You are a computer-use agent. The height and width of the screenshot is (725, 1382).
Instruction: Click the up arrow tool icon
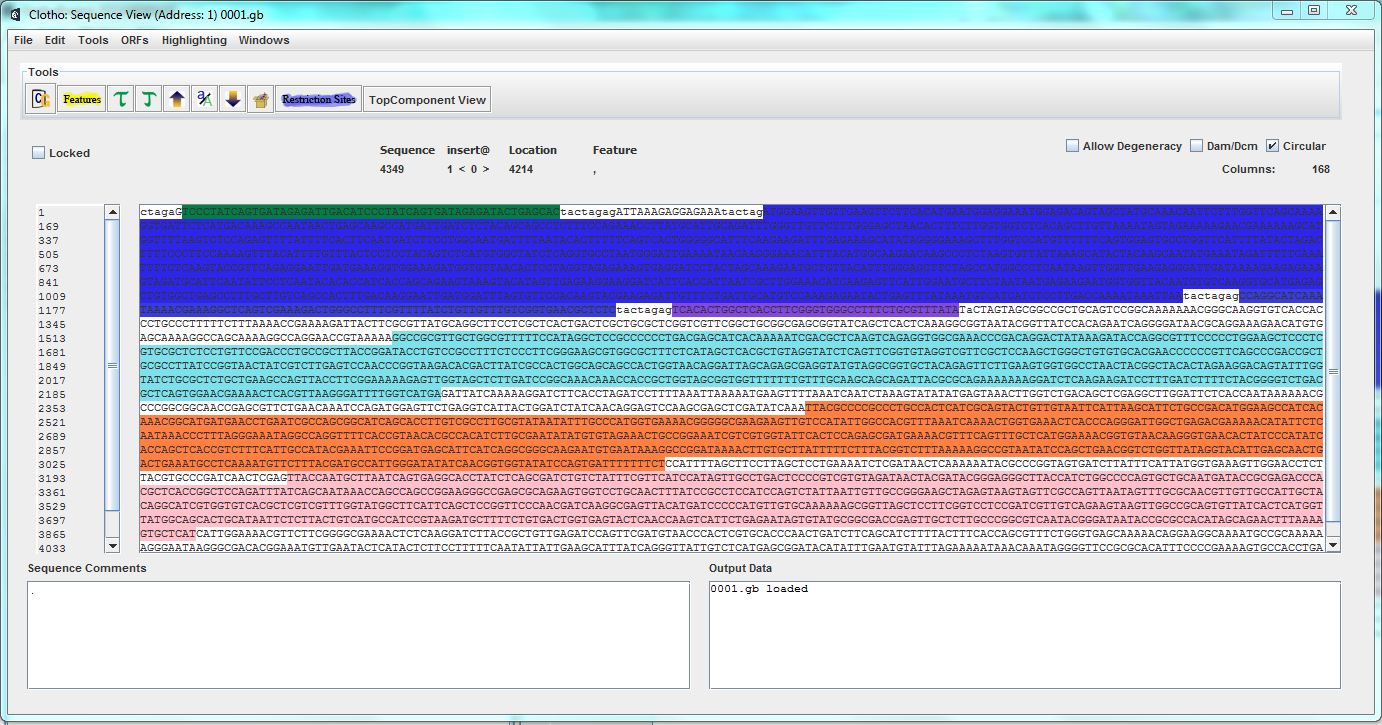click(177, 99)
